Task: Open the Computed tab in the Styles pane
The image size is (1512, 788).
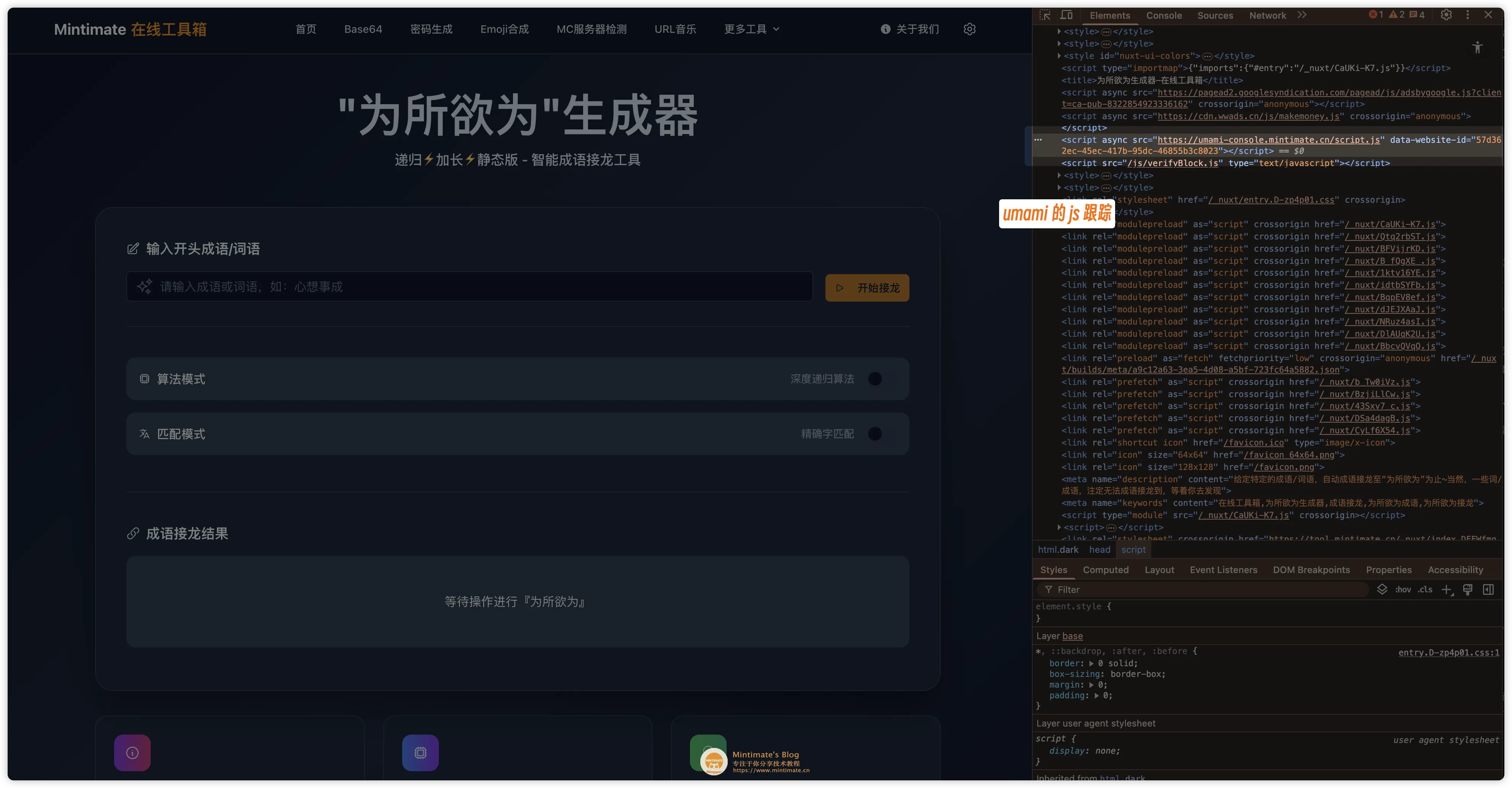Action: (x=1106, y=570)
